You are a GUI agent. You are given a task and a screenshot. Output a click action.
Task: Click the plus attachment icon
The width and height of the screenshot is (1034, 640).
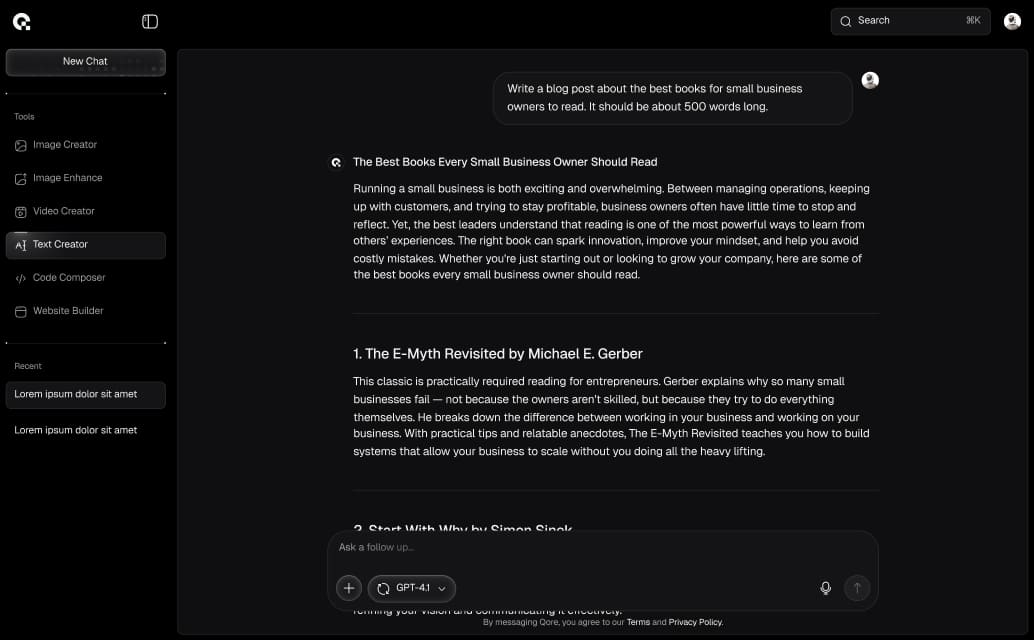348,588
